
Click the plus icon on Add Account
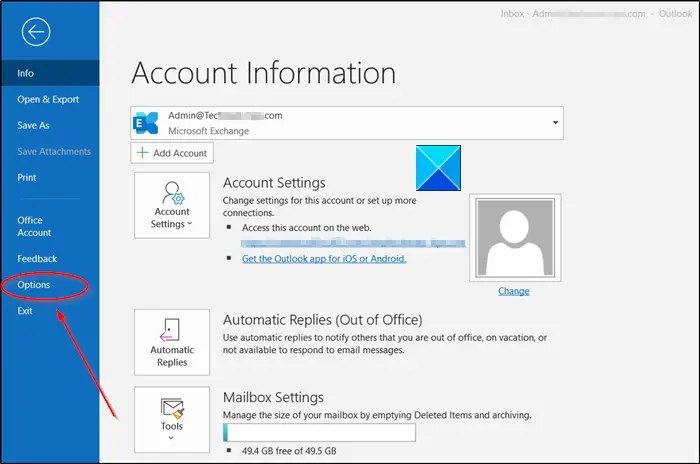[x=142, y=153]
